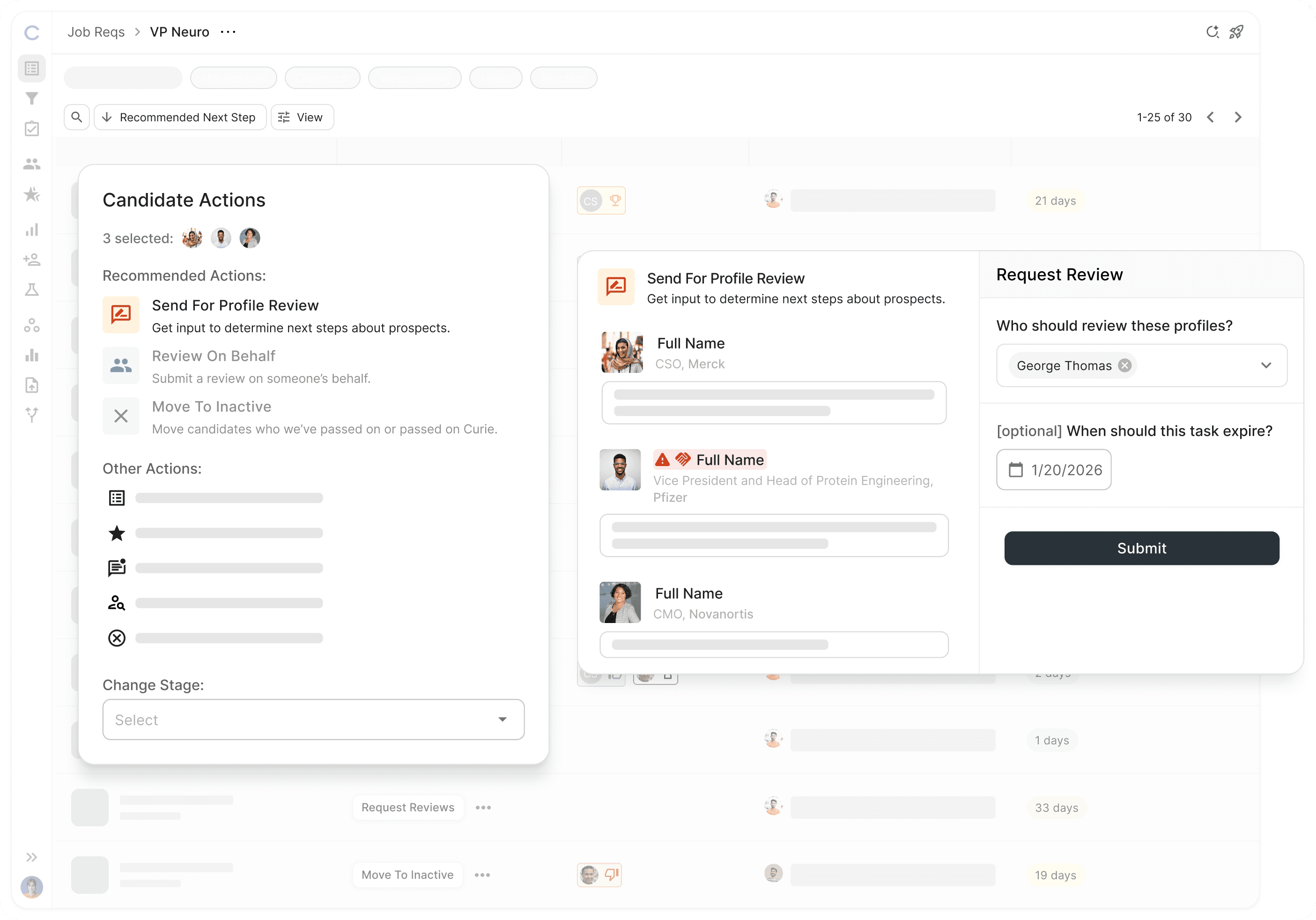1316x920 pixels.
Task: Click the Request Reviews row button
Action: [407, 807]
